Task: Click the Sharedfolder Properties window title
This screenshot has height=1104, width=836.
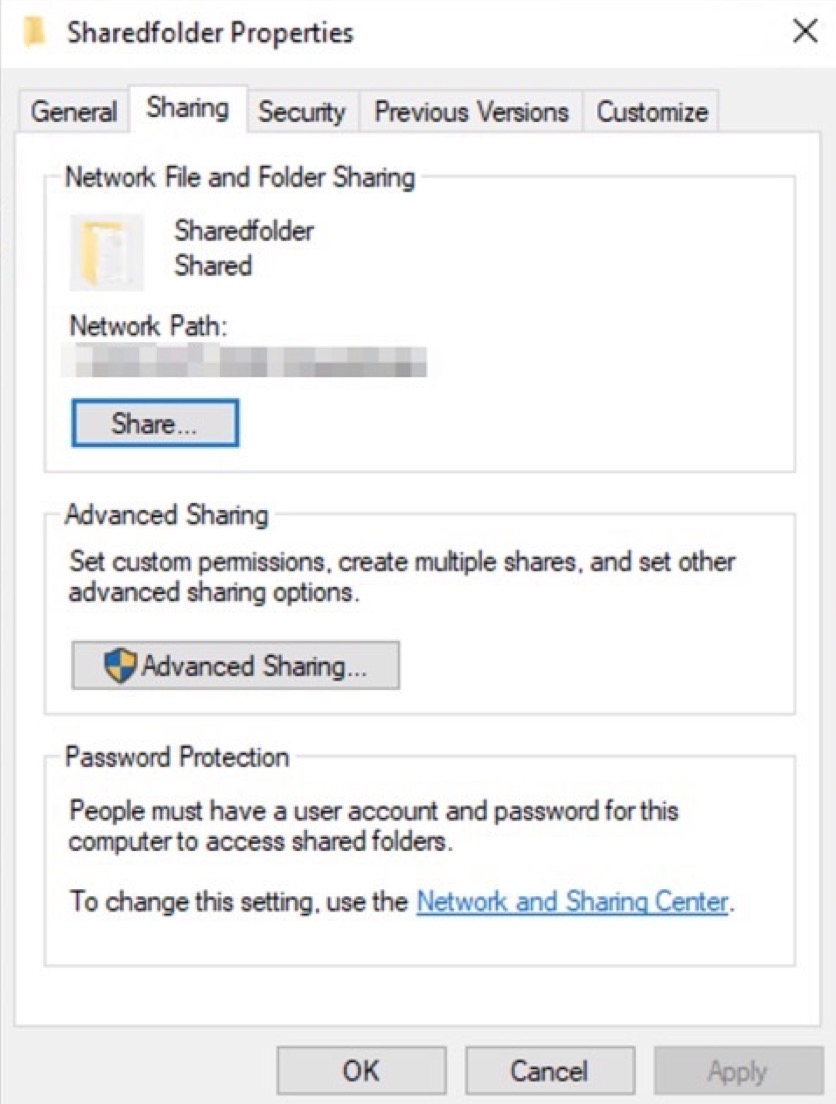Action: click(210, 33)
